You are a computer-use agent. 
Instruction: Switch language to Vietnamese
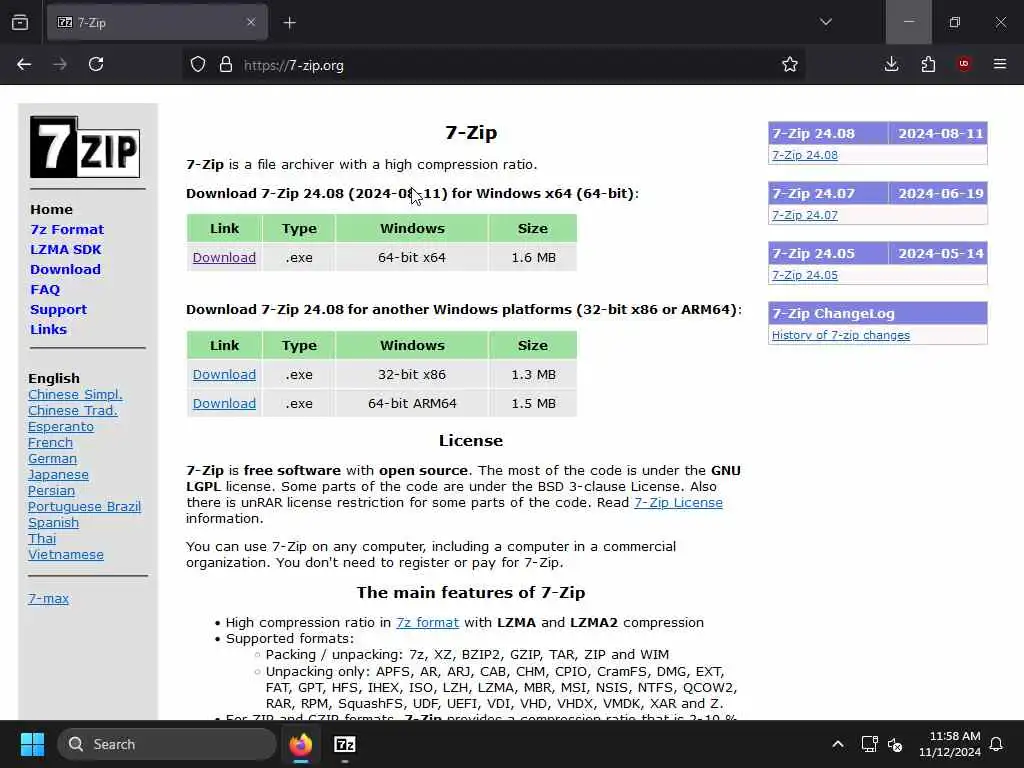coord(66,554)
